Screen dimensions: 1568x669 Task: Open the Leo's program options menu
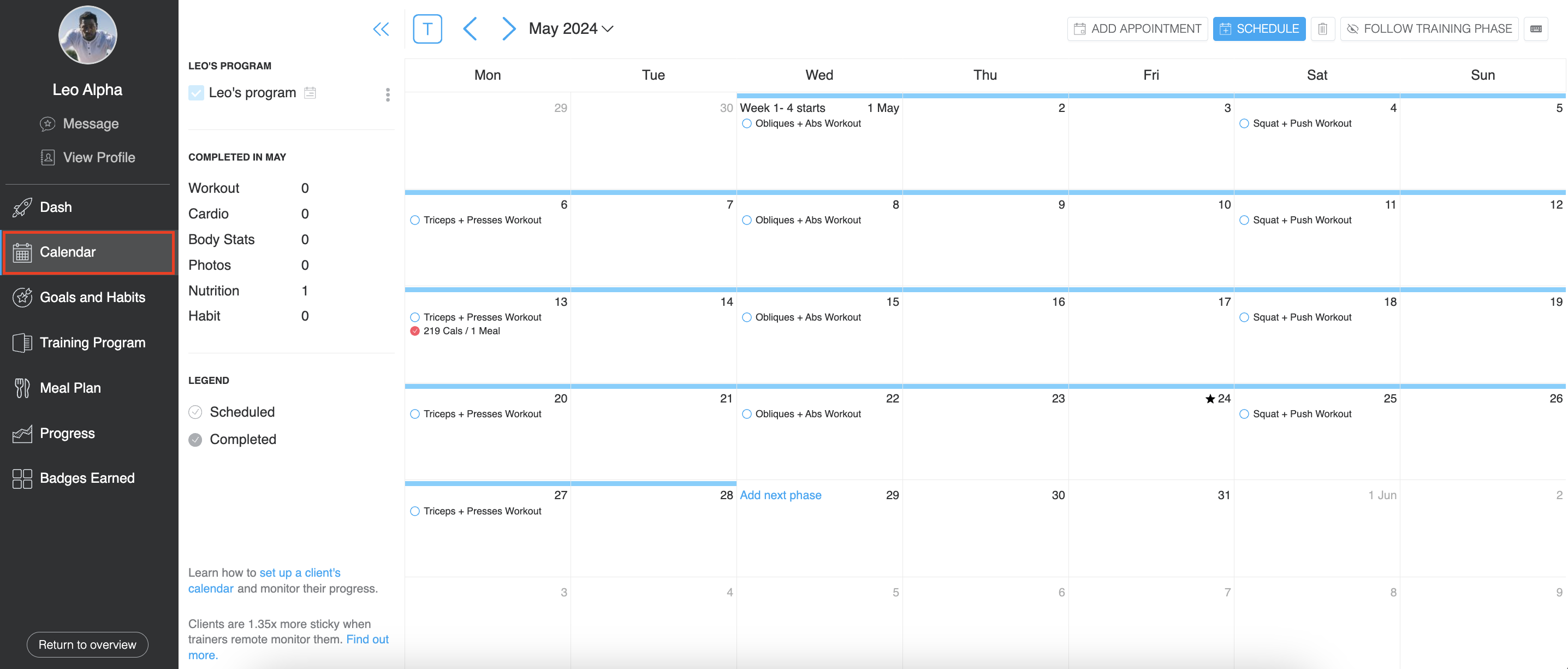[x=388, y=94]
